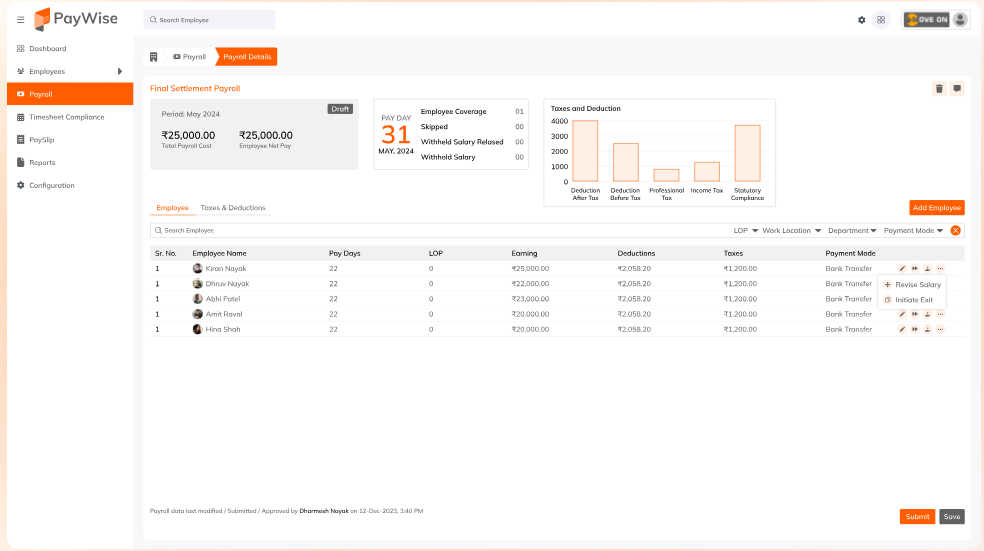The width and height of the screenshot is (984, 551).
Task: Click skip icon for Hina Shah
Action: point(915,329)
